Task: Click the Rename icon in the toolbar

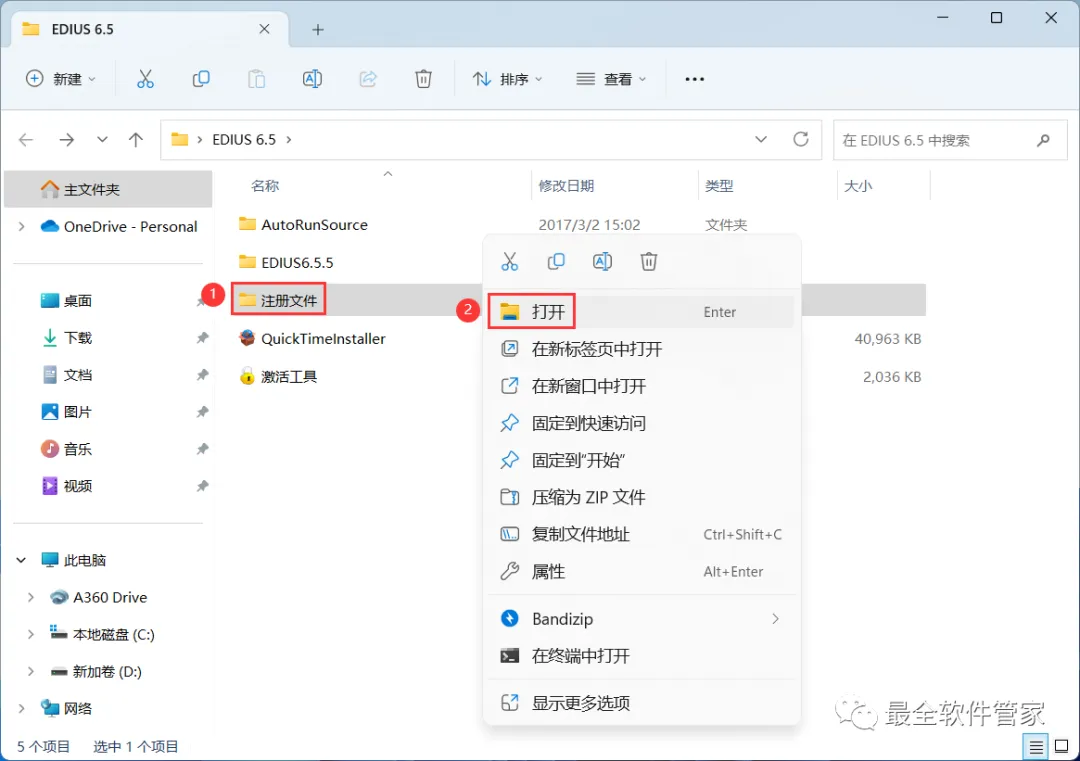Action: (x=313, y=79)
